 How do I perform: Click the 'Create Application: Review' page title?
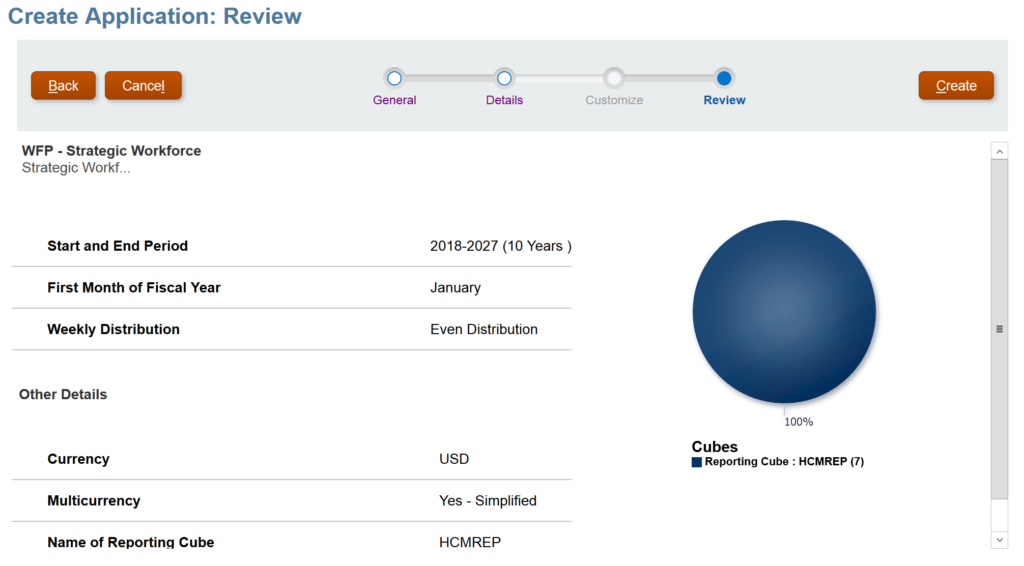pyautogui.click(x=155, y=16)
